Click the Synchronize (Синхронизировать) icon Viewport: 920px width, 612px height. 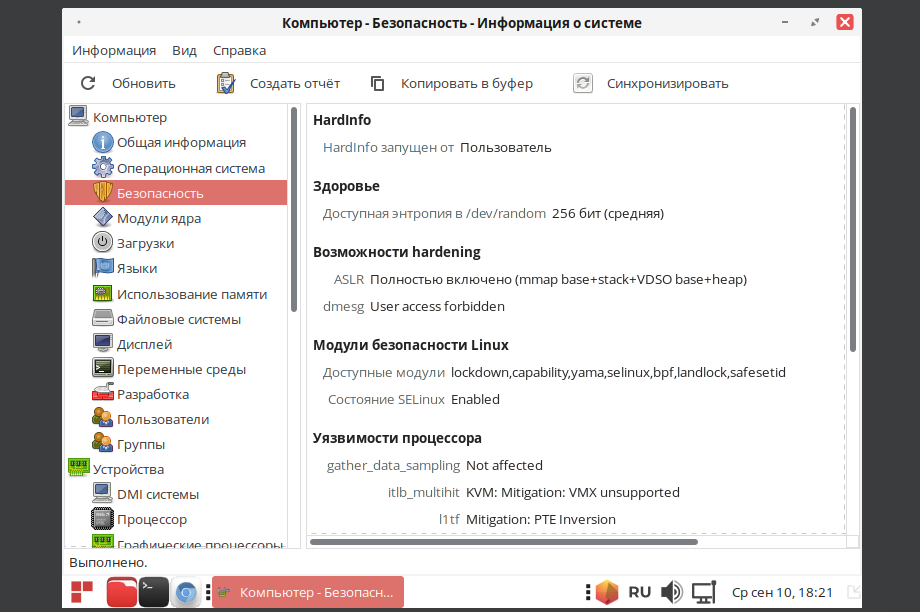[x=583, y=84]
